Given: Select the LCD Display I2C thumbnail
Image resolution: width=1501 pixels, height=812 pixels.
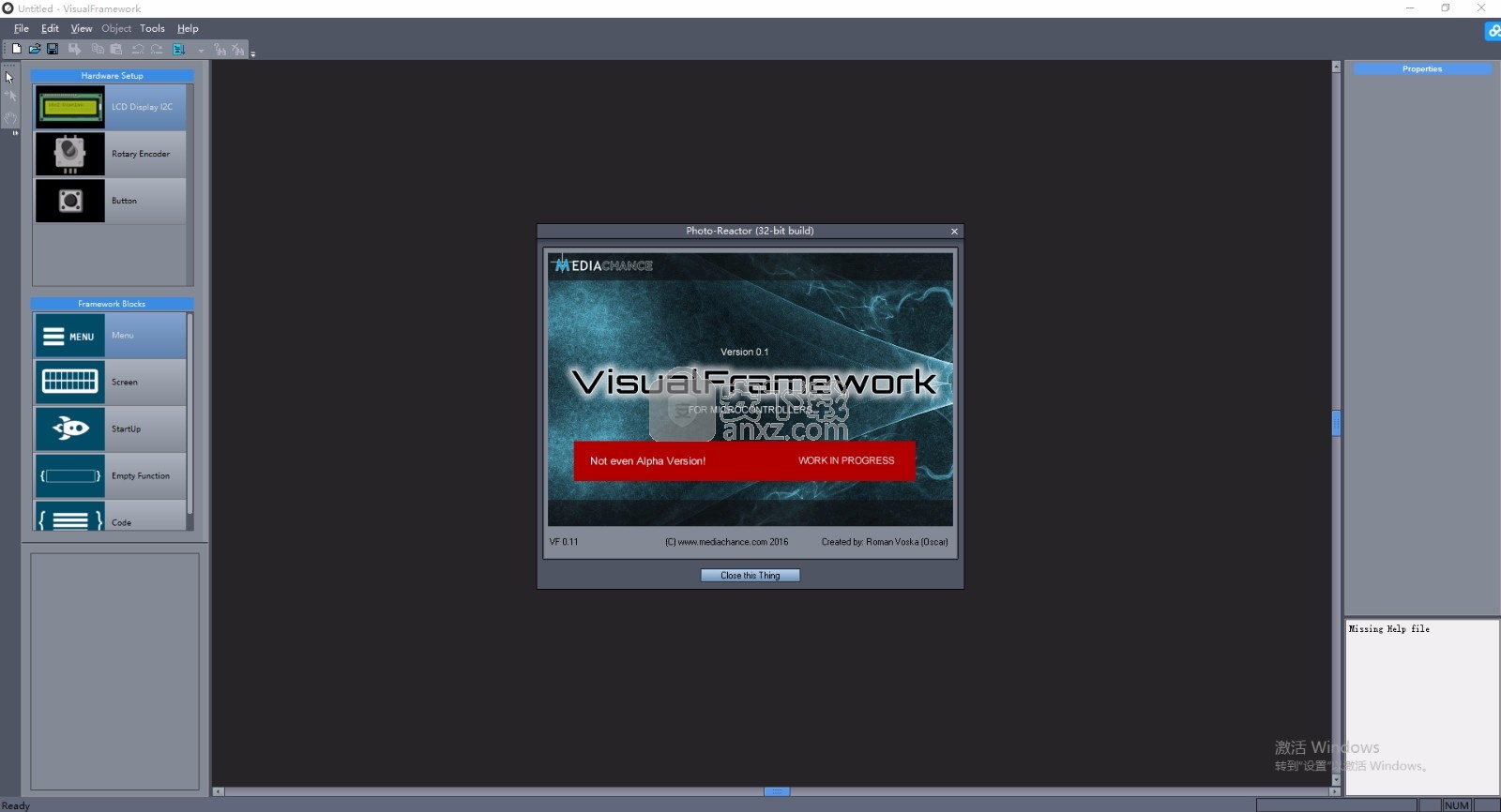Looking at the screenshot, I should click(70, 107).
